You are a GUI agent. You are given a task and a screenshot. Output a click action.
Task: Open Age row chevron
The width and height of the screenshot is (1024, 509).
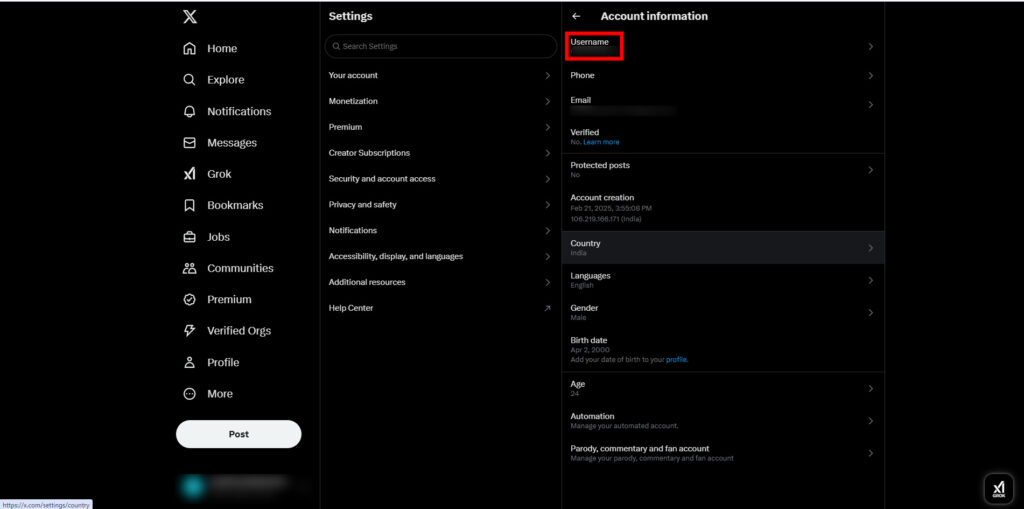click(871, 389)
